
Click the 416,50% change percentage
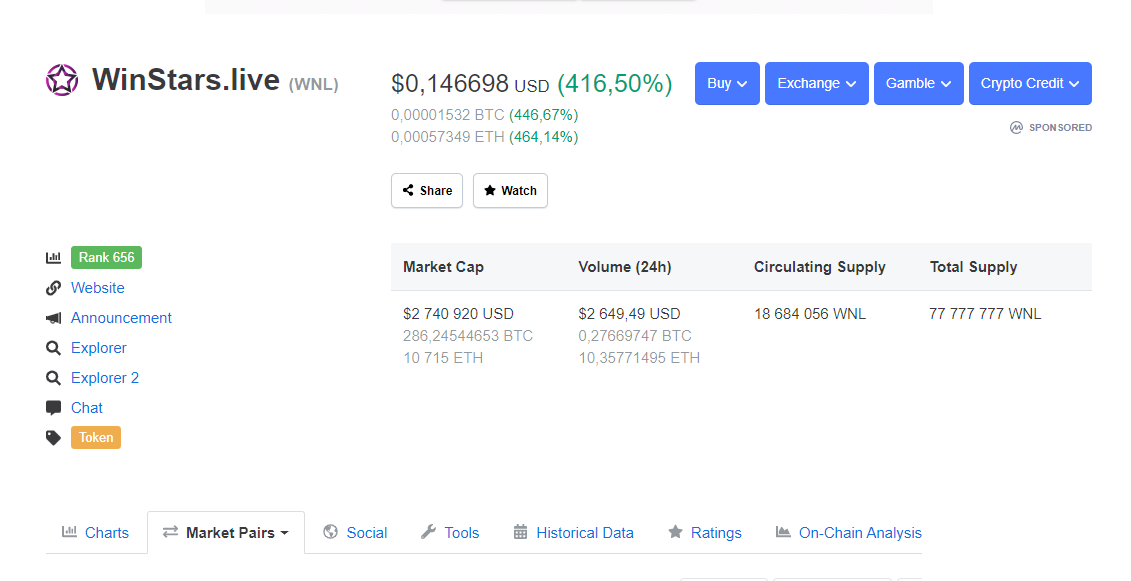tap(615, 84)
